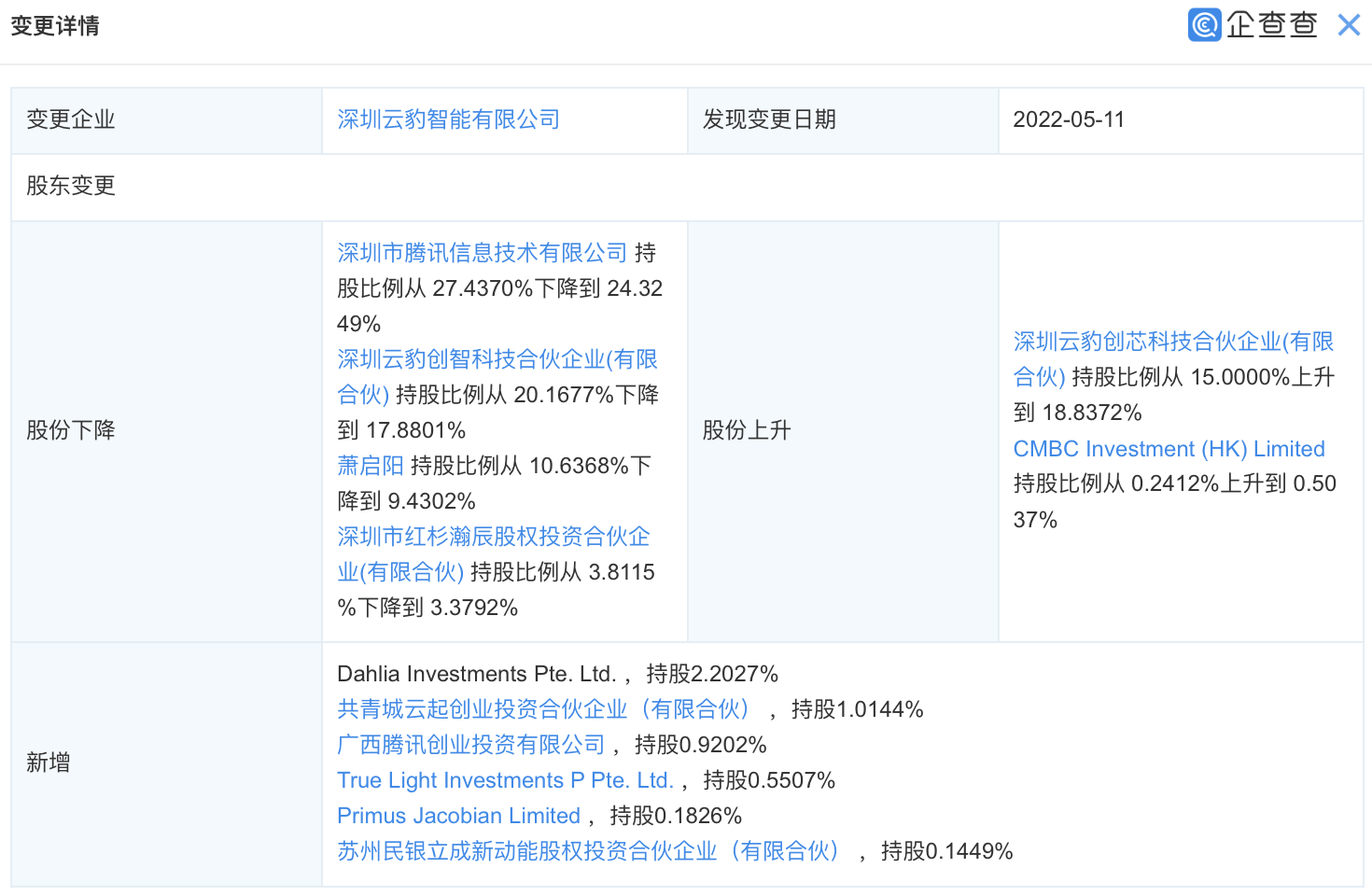Open 深圳云豹智能有限公司 company page
Image resolution: width=1372 pixels, height=896 pixels.
pyautogui.click(x=448, y=119)
